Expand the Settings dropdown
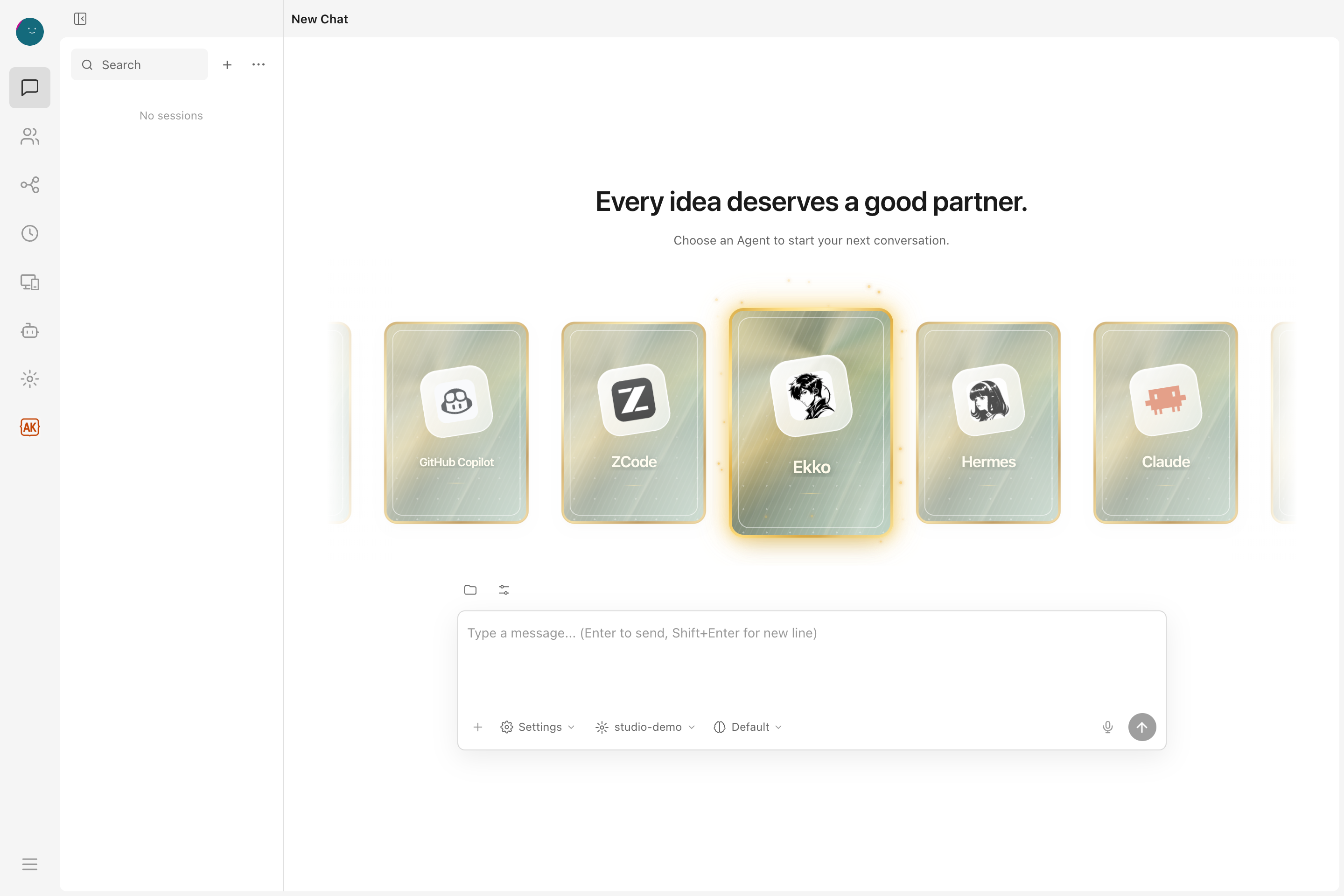This screenshot has width=1344, height=896. point(538,727)
